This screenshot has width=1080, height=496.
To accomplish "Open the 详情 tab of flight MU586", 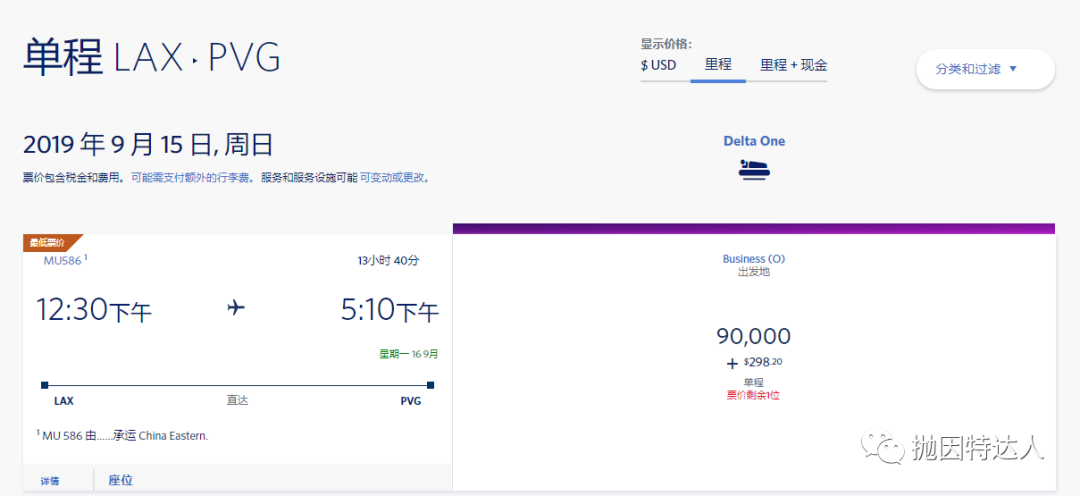I will pyautogui.click(x=50, y=481).
